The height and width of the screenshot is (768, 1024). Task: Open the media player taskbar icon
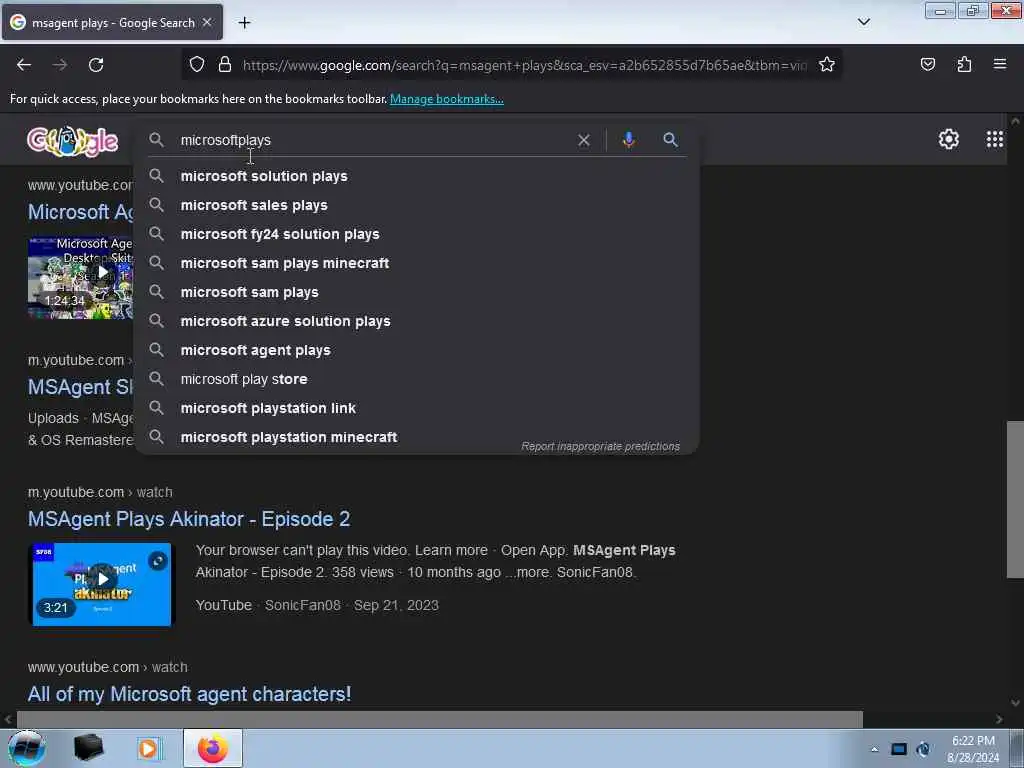coord(148,748)
